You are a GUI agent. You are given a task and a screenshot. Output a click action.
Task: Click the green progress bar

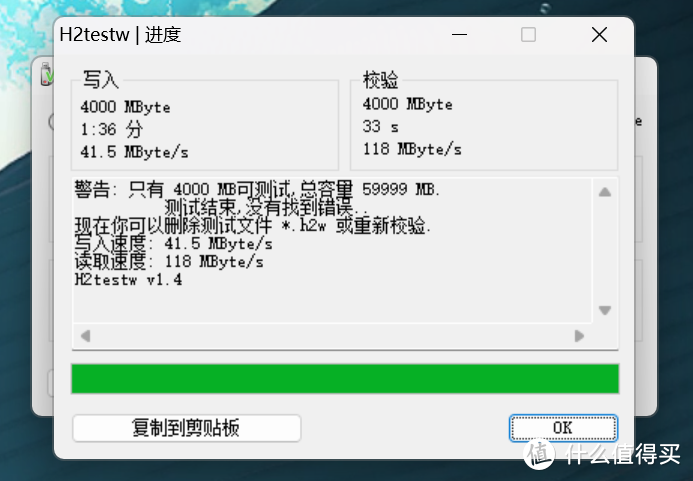pyautogui.click(x=345, y=378)
